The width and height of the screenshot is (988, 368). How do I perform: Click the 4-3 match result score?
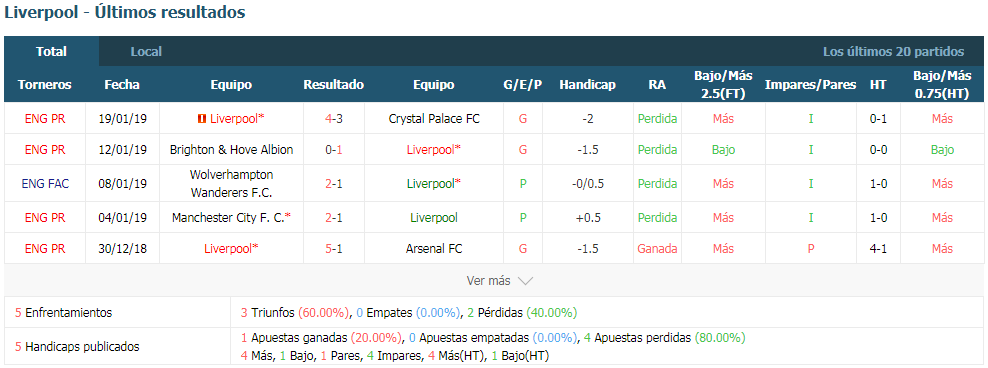[x=334, y=118]
